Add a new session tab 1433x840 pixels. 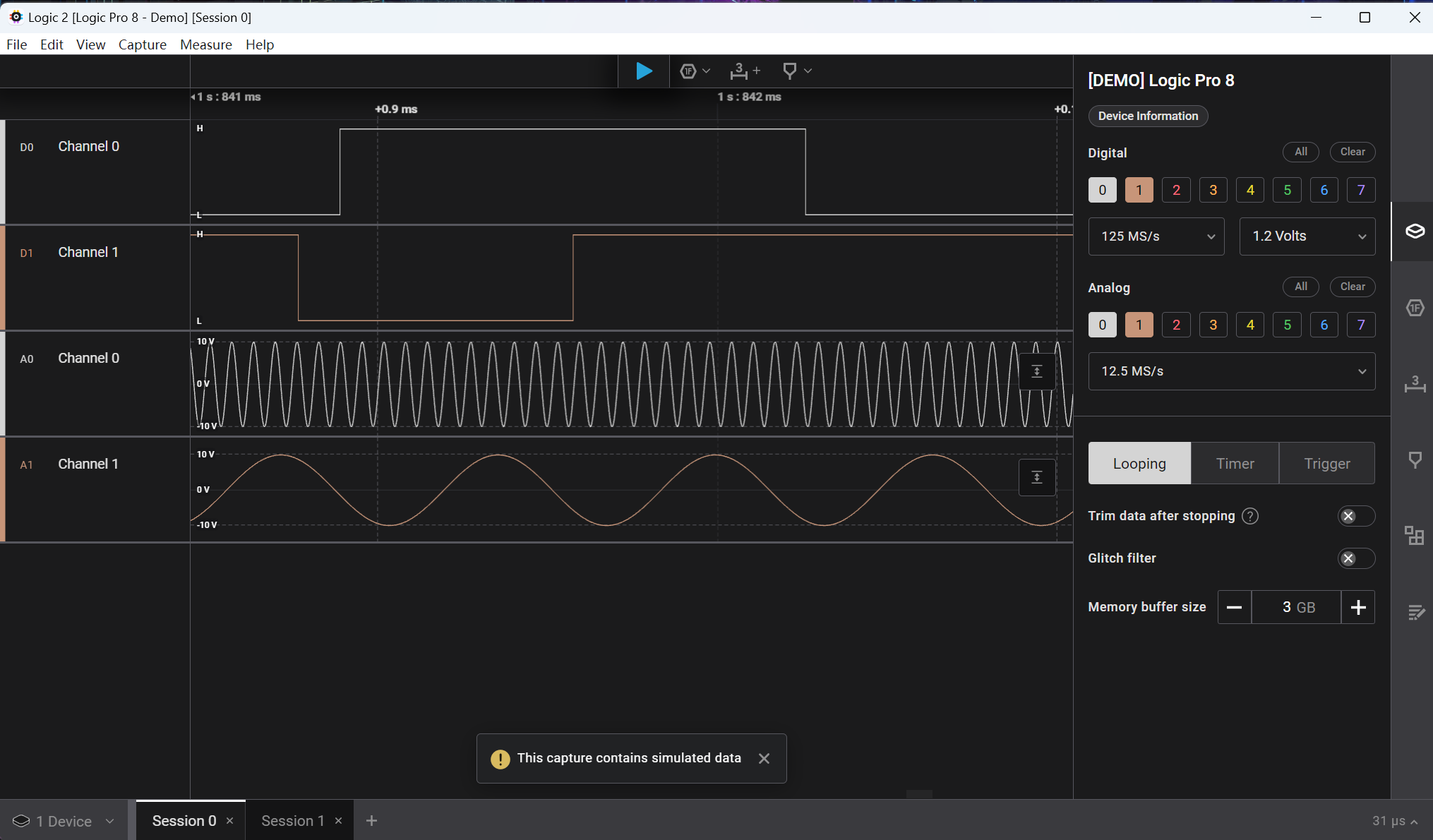pyautogui.click(x=371, y=821)
